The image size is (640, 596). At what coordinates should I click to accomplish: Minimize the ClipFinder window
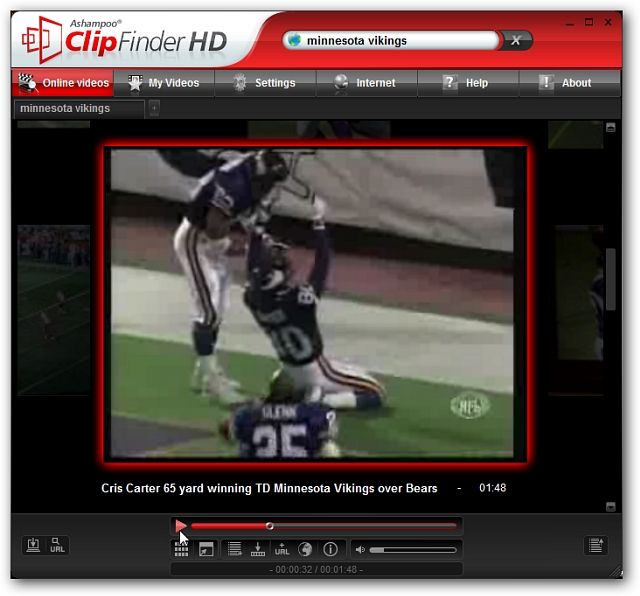[570, 23]
